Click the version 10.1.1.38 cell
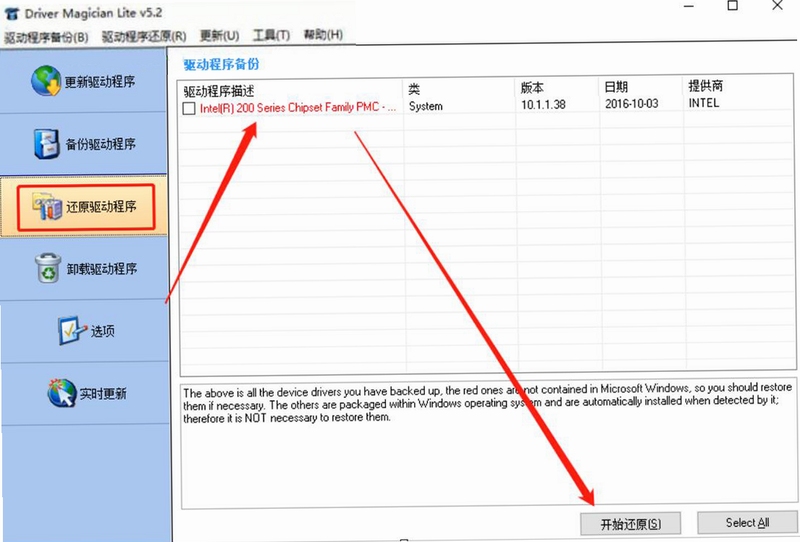The width and height of the screenshot is (800, 542). 543,105
